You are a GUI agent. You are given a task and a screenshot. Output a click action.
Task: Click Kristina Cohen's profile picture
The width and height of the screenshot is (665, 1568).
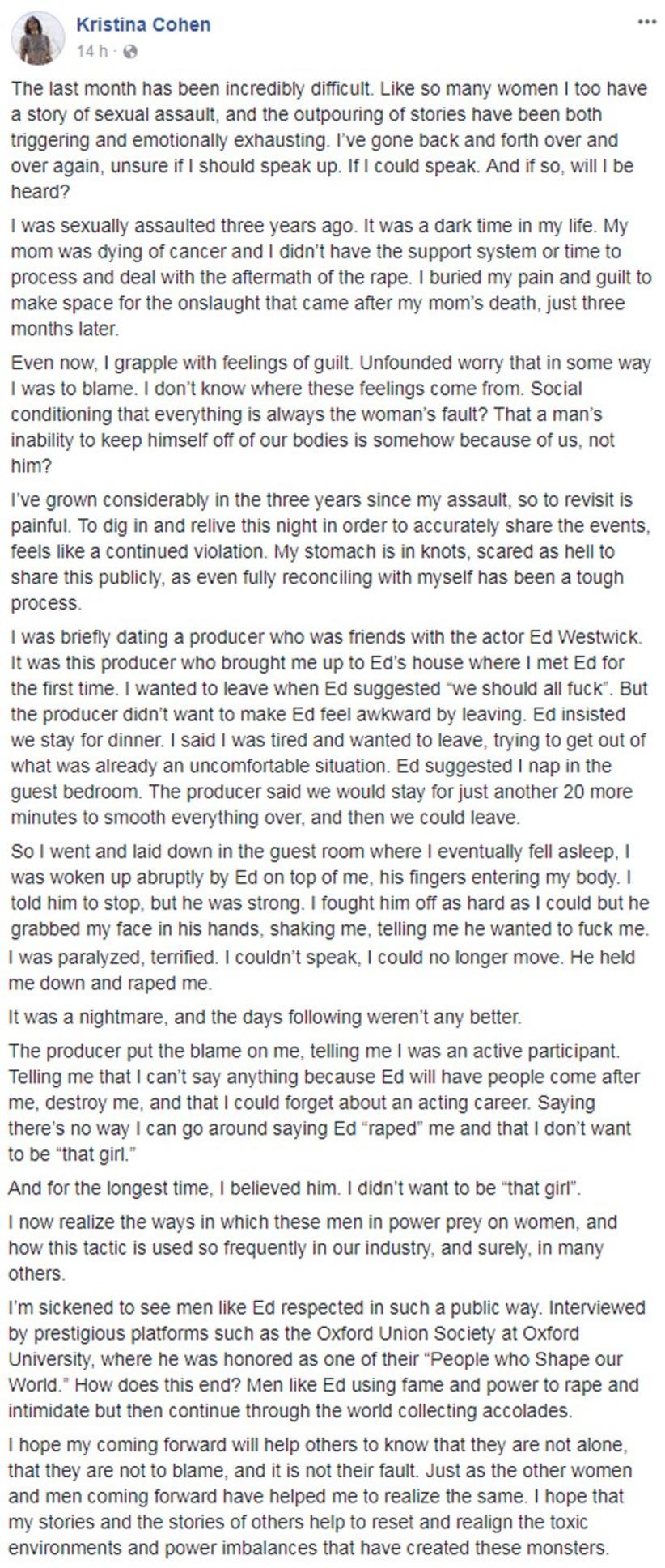(x=37, y=37)
